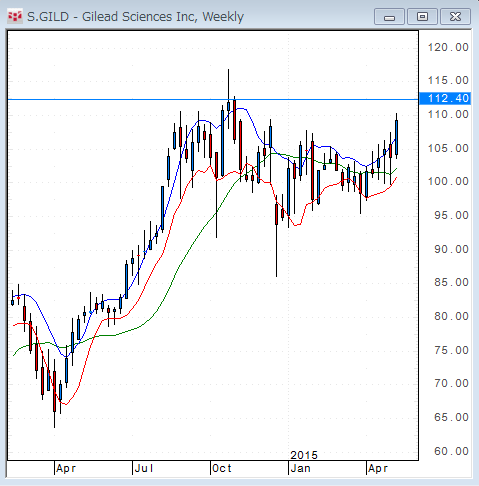Screen dimensions: 479x486
Task: Click the Jan label on time axis
Action: point(301,468)
